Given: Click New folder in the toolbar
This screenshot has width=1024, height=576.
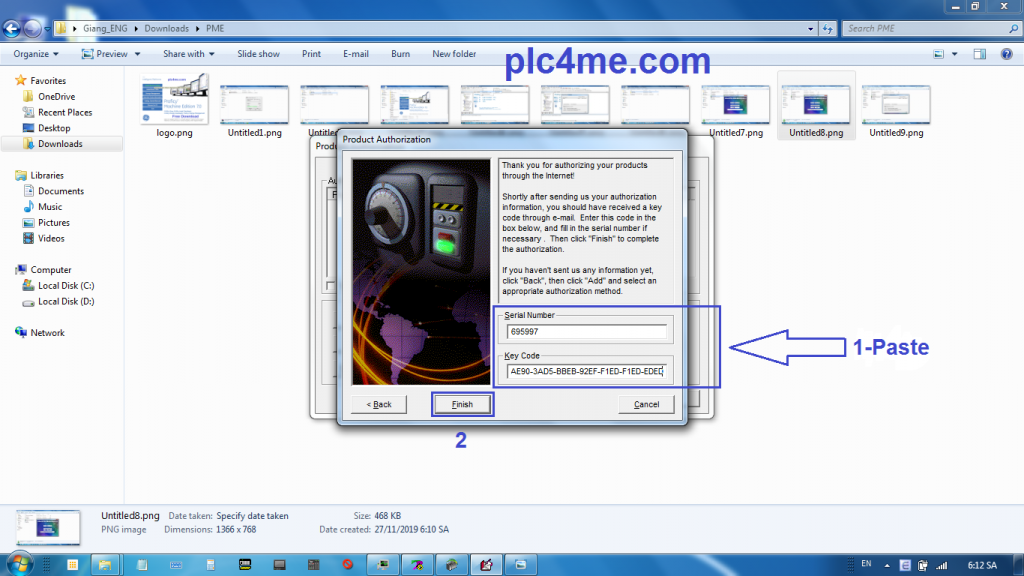Looking at the screenshot, I should coord(454,54).
